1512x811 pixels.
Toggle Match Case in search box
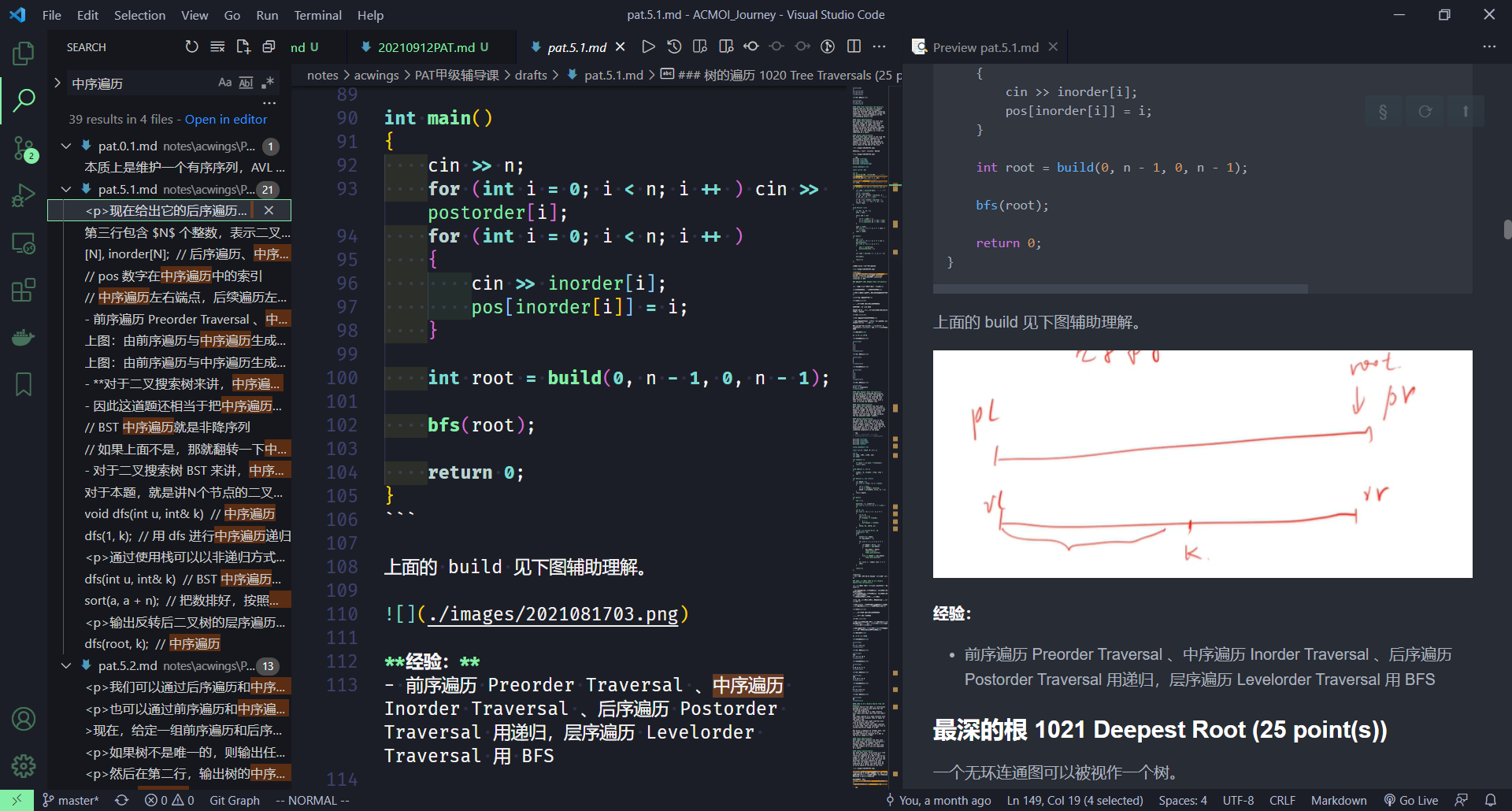[x=225, y=83]
